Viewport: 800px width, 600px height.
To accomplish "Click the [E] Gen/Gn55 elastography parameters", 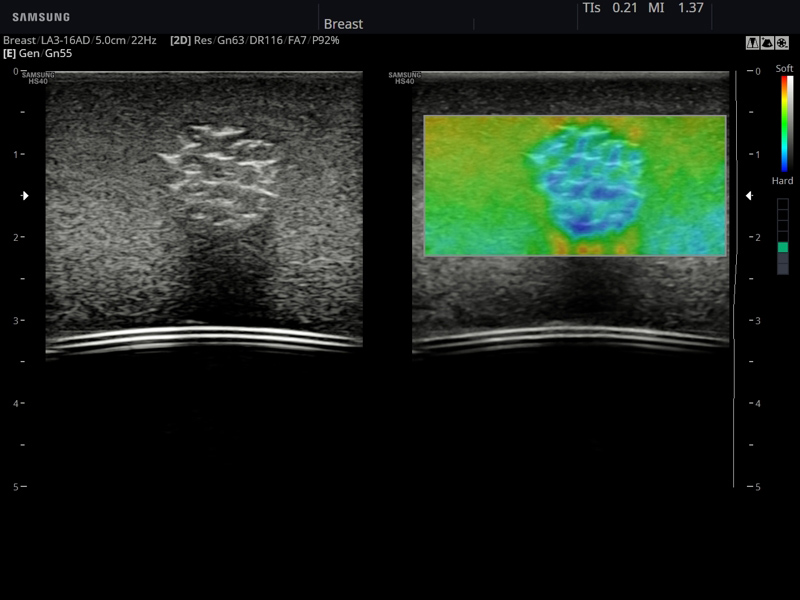I will tap(37, 54).
